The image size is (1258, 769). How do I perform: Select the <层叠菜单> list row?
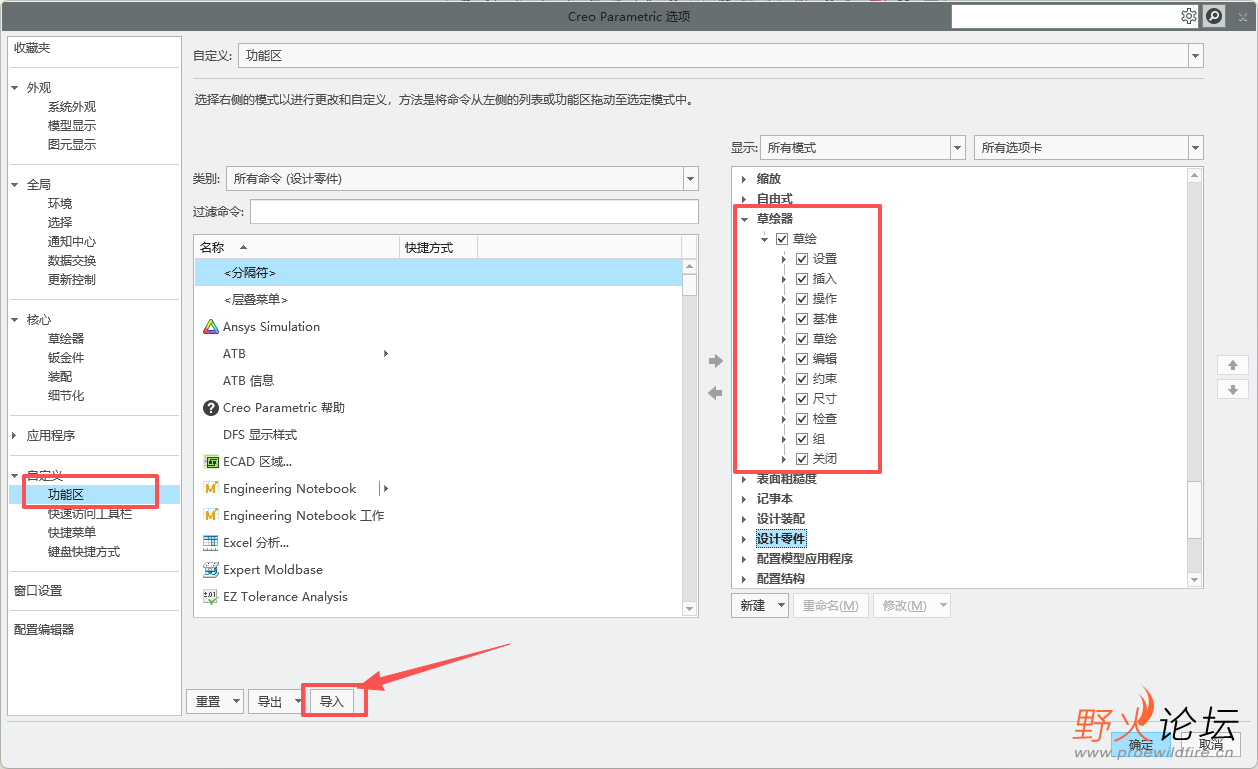point(438,300)
